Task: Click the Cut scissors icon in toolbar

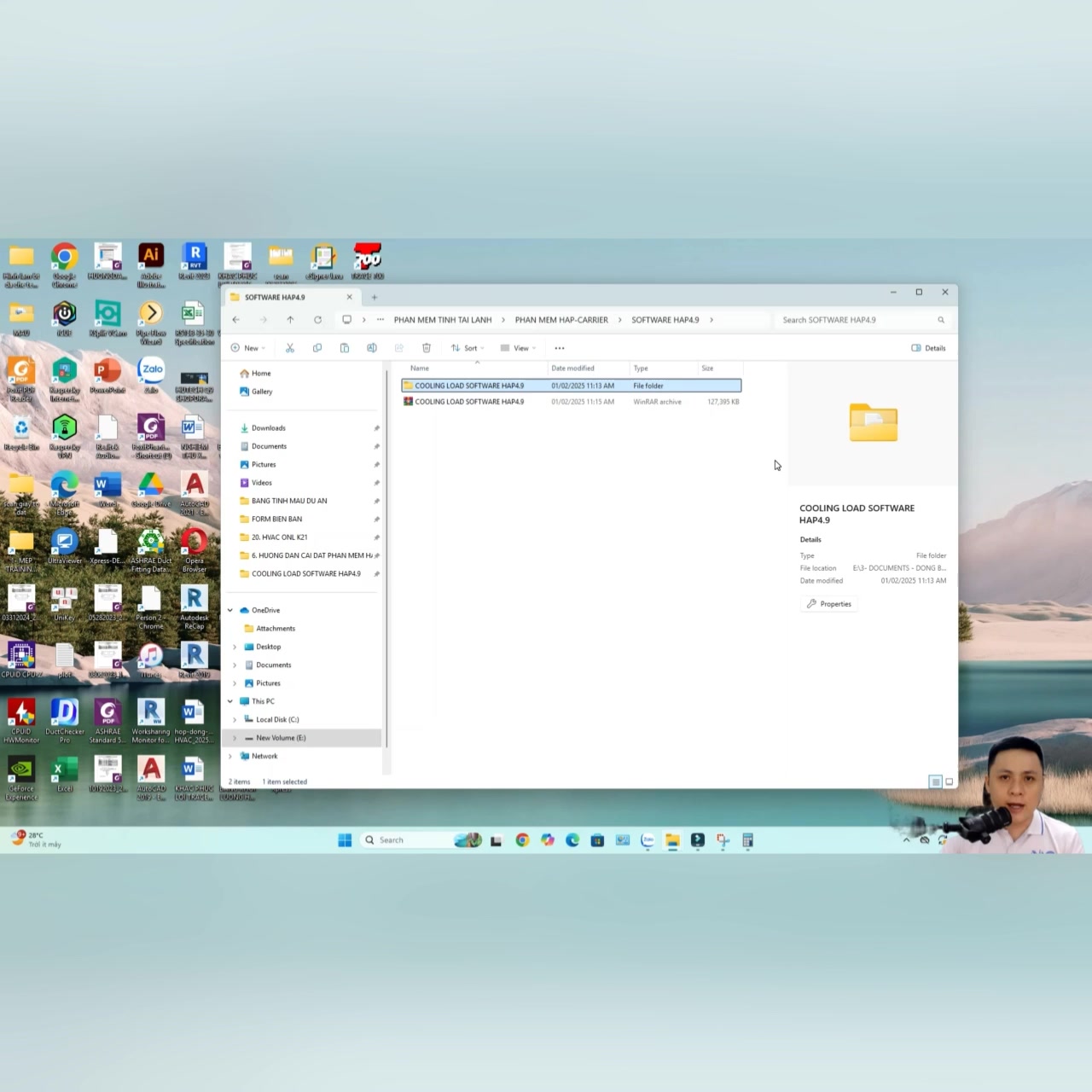Action: [290, 348]
